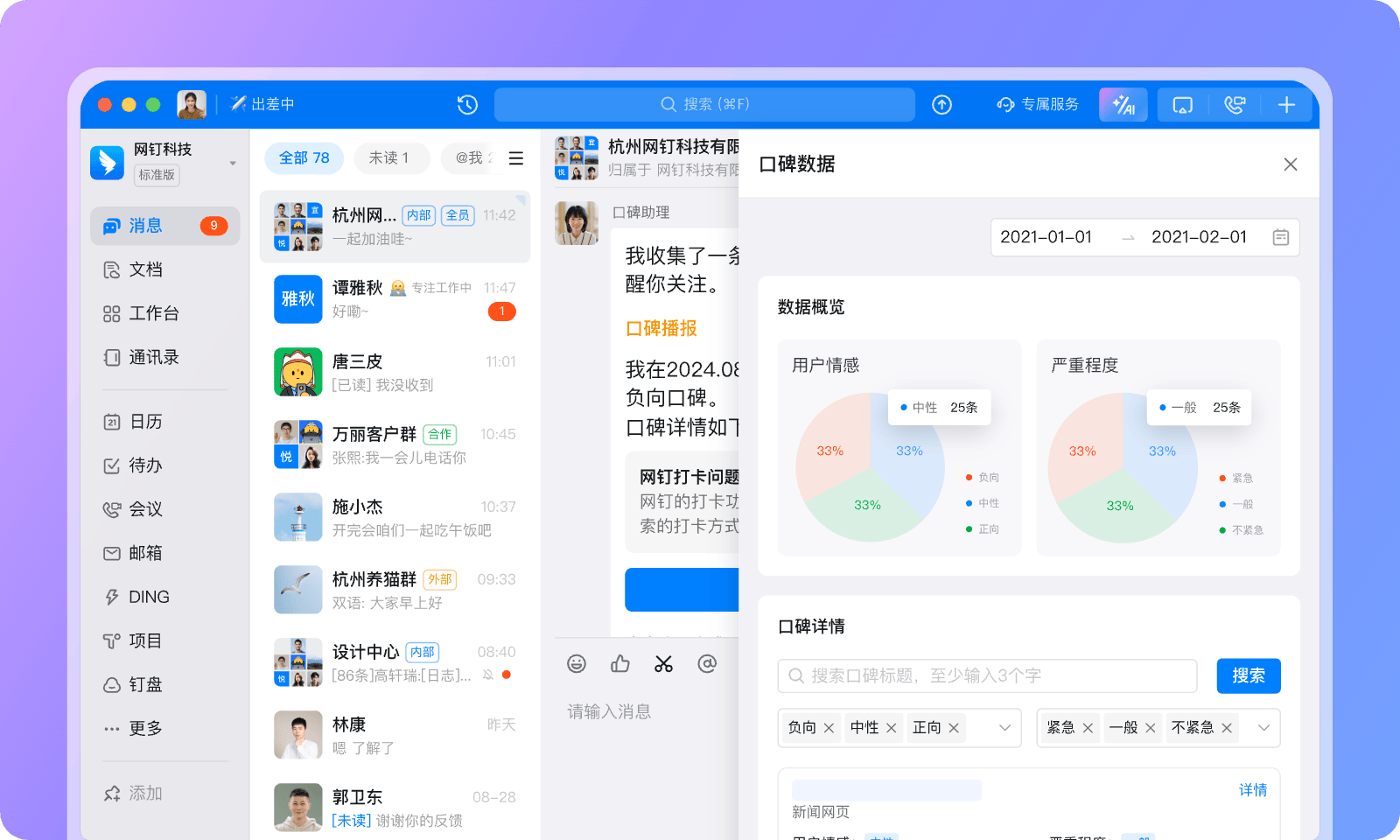1400x840 pixels.
Task: Insert an emoji in the message composer
Action: (577, 664)
